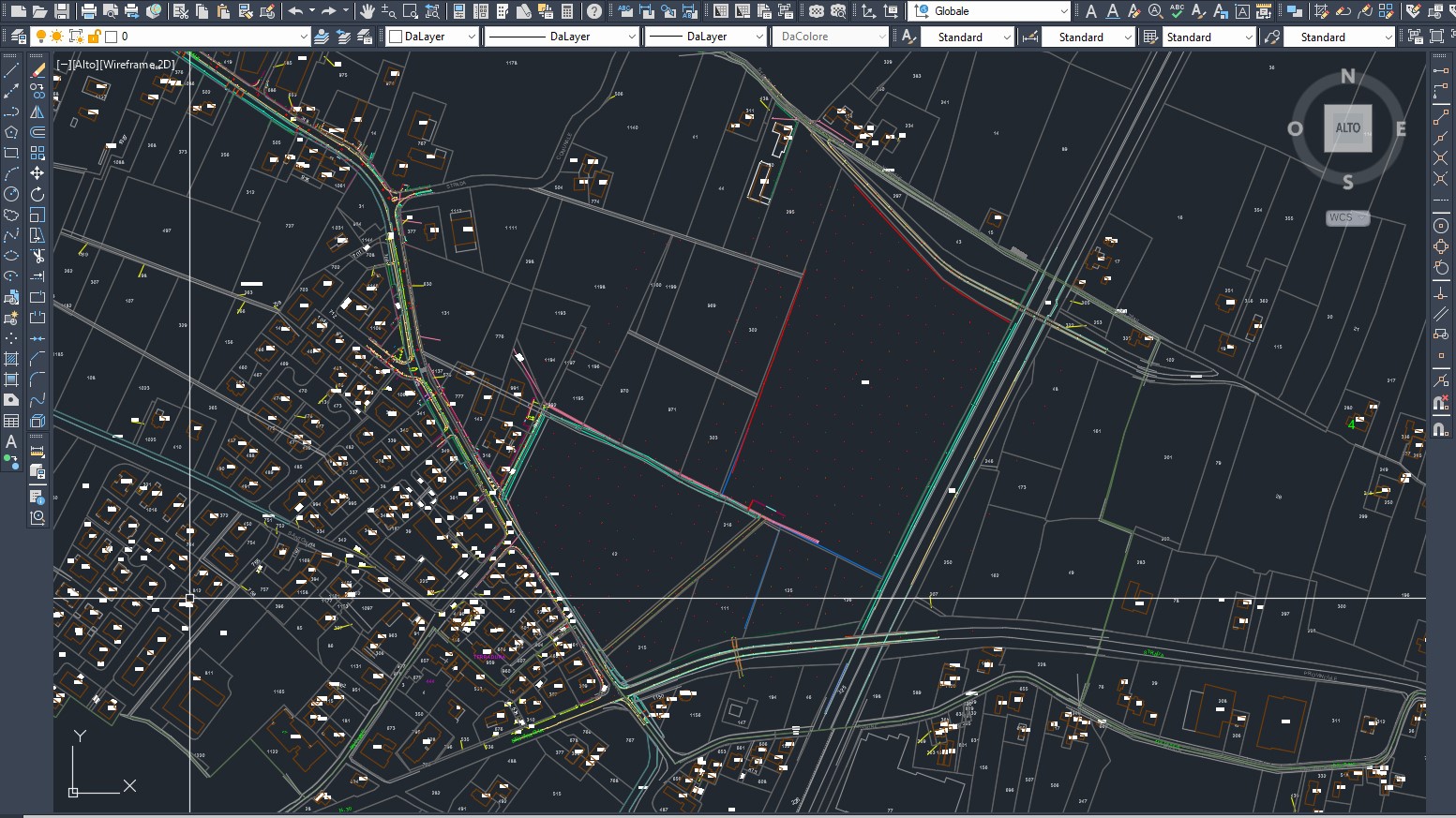Viewport: 1456px width, 818px height.
Task: Click the Save floppy disk icon
Action: [62, 11]
